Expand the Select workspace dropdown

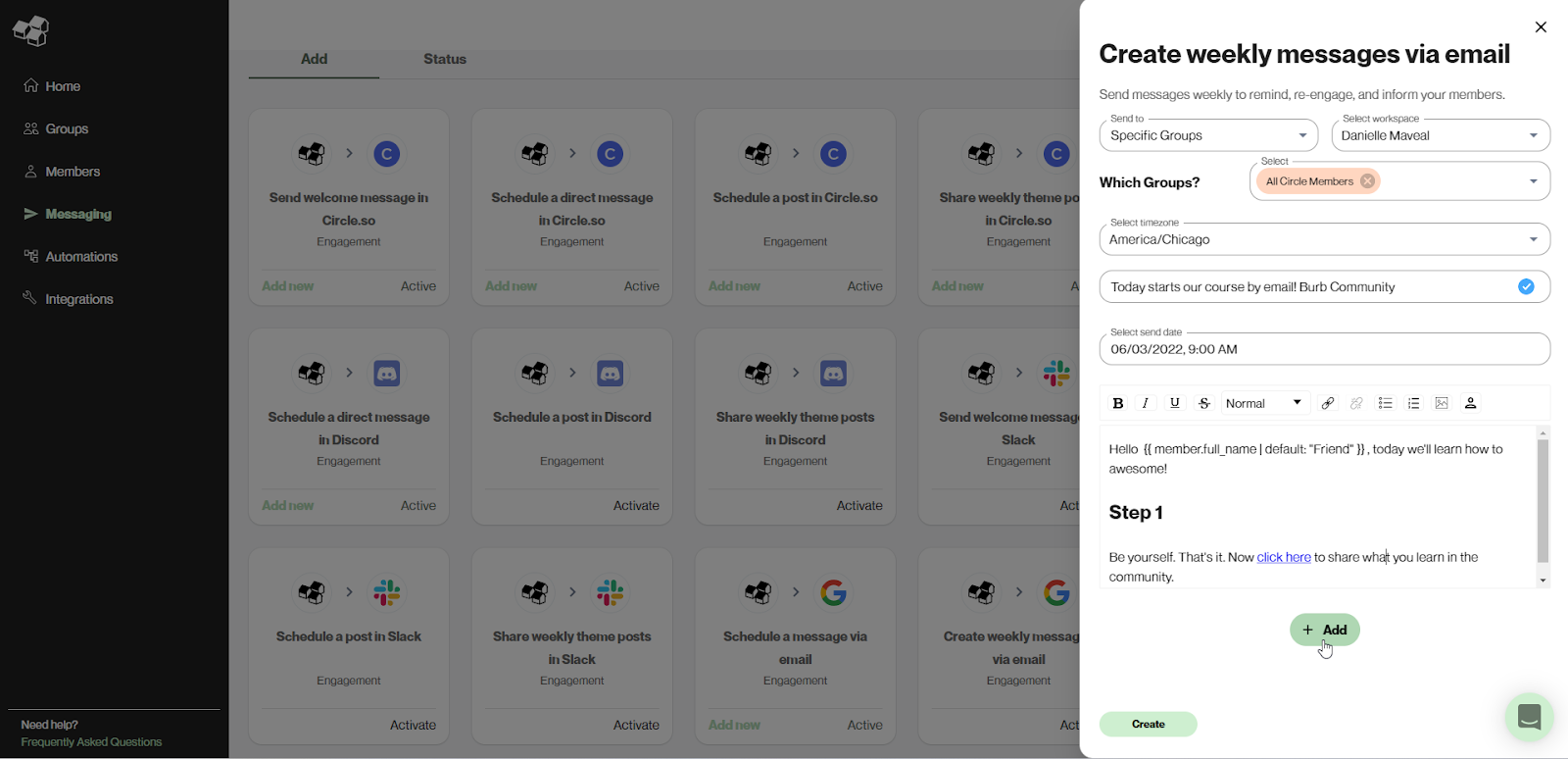(x=1440, y=135)
